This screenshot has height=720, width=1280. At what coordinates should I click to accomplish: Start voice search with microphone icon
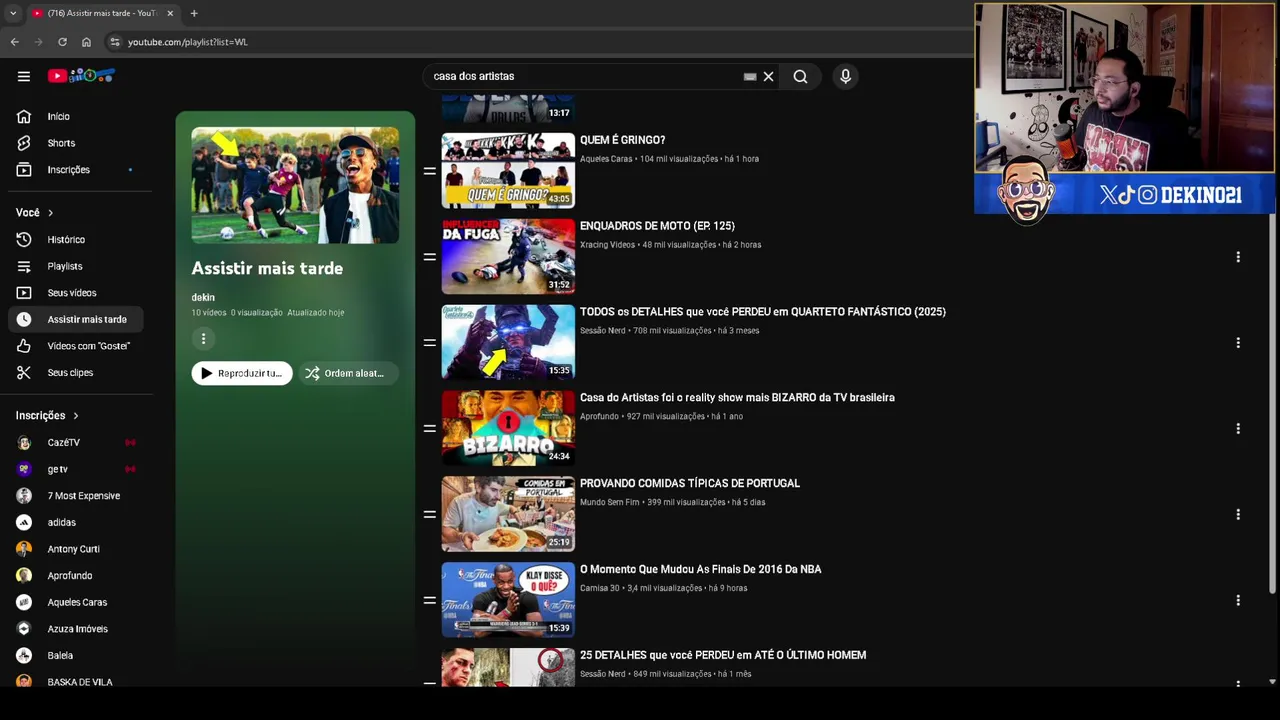pos(845,76)
